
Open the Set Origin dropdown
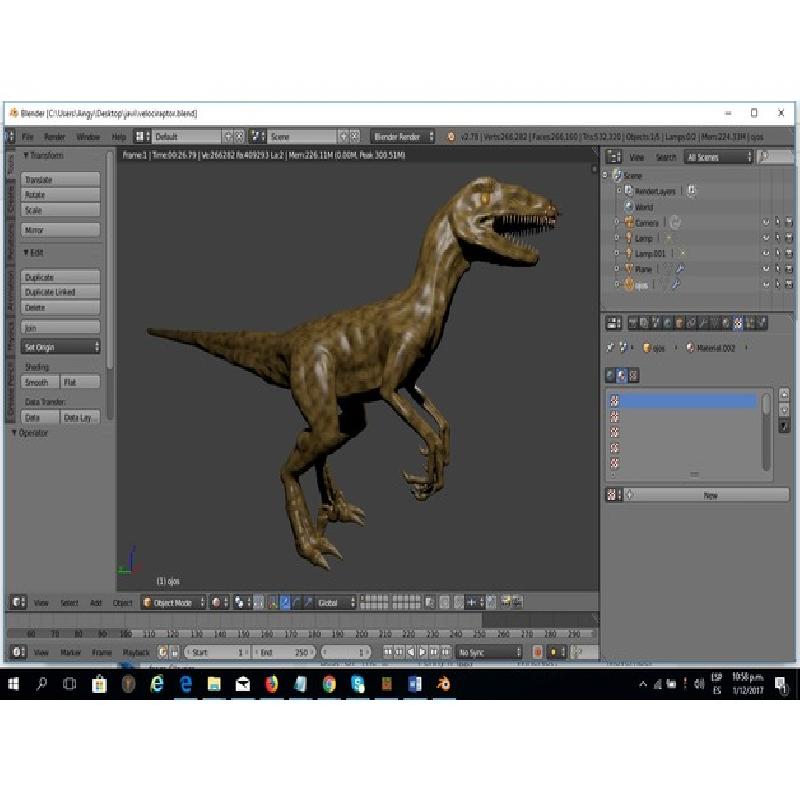[61, 347]
